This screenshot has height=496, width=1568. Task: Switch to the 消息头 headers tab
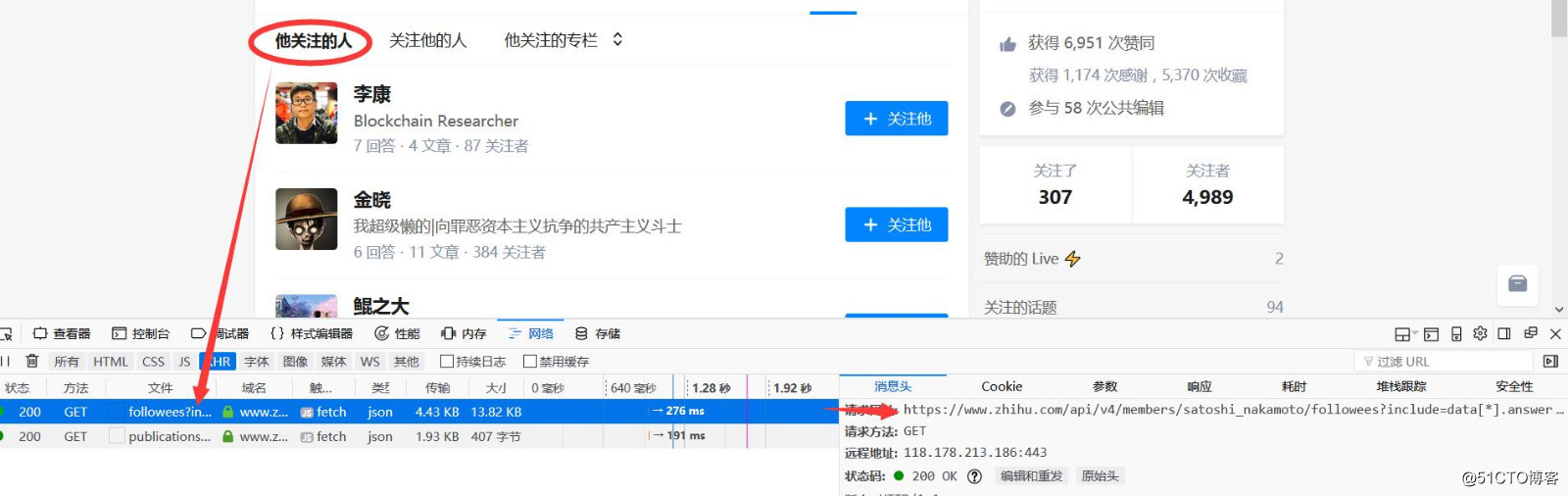click(x=893, y=386)
